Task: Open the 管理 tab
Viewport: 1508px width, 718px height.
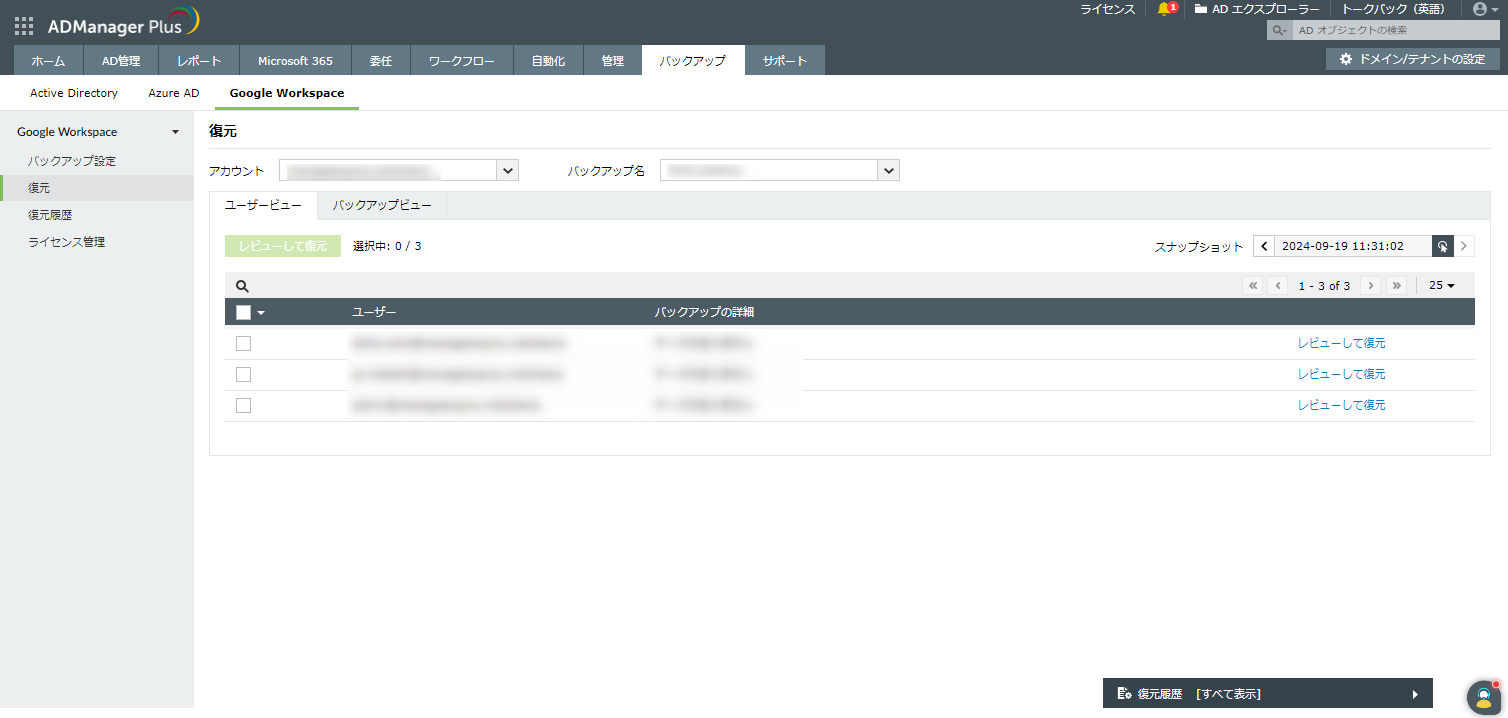Action: coord(612,61)
